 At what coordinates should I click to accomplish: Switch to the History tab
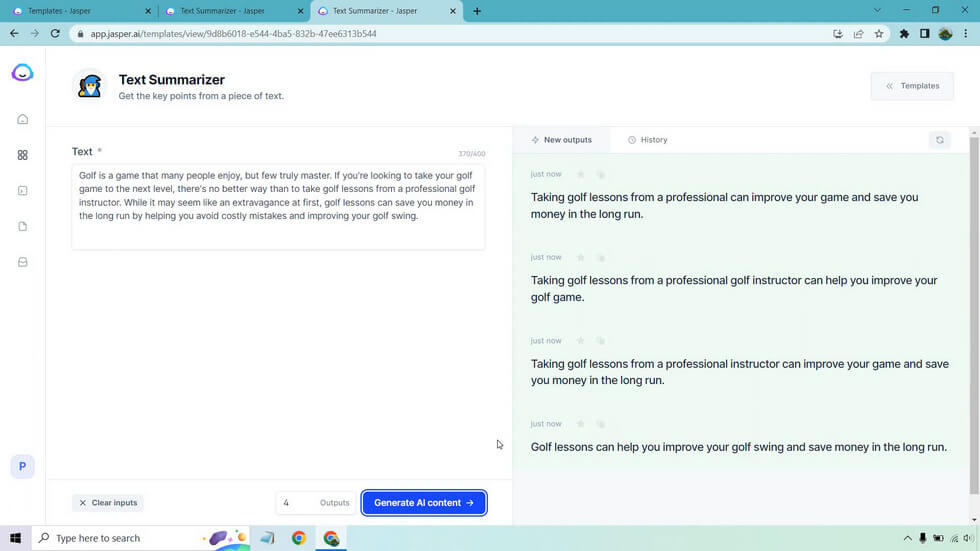647,140
